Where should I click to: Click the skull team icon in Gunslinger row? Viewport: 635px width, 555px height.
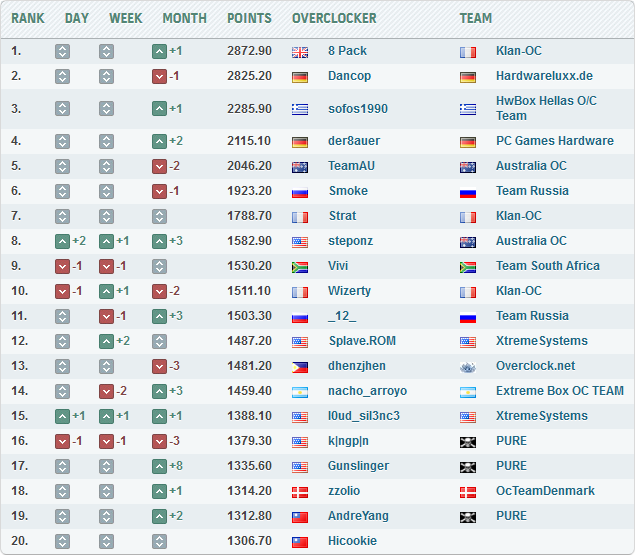point(468,467)
